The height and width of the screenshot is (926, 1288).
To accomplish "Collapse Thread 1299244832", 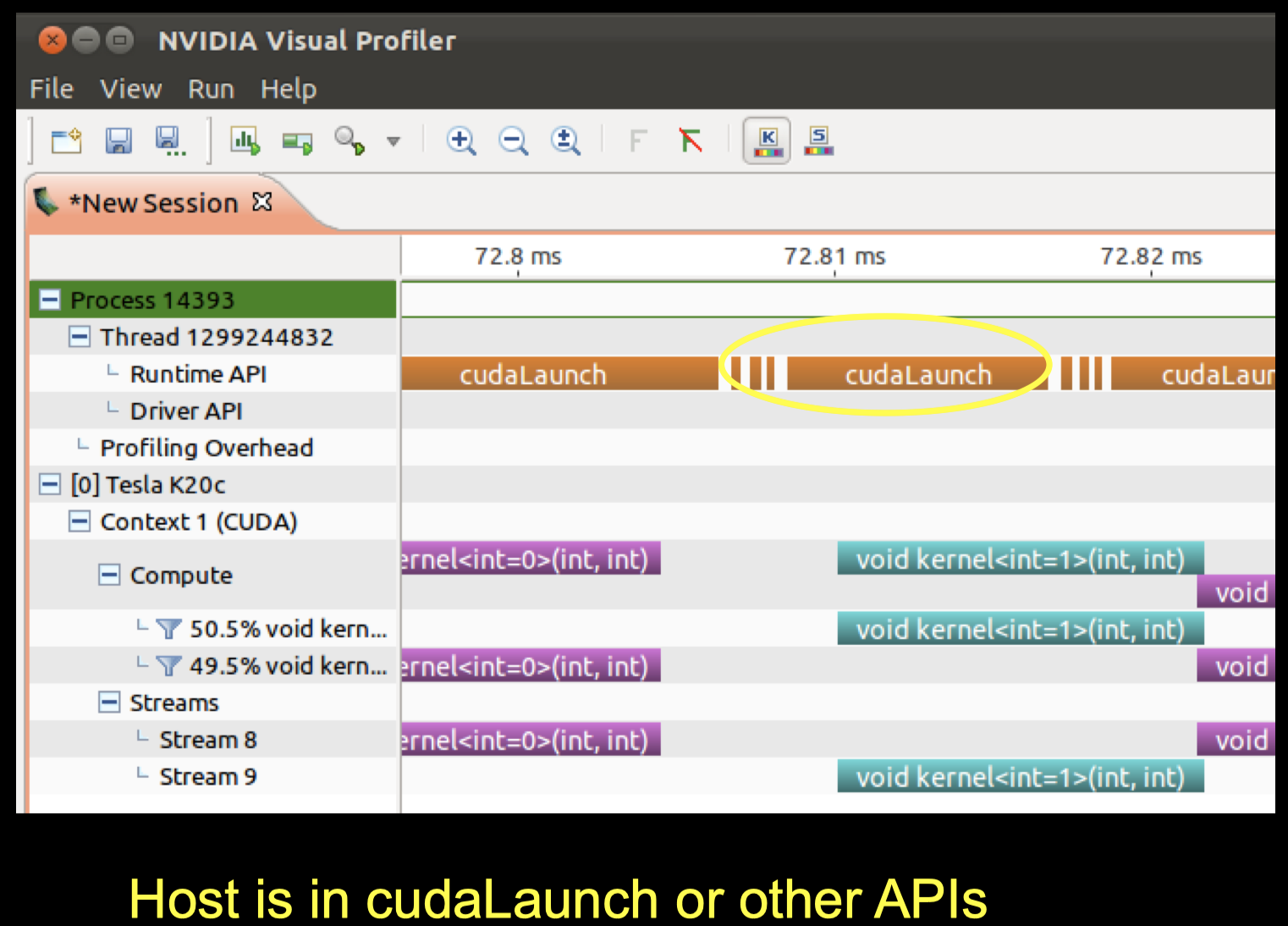I will 79,336.
